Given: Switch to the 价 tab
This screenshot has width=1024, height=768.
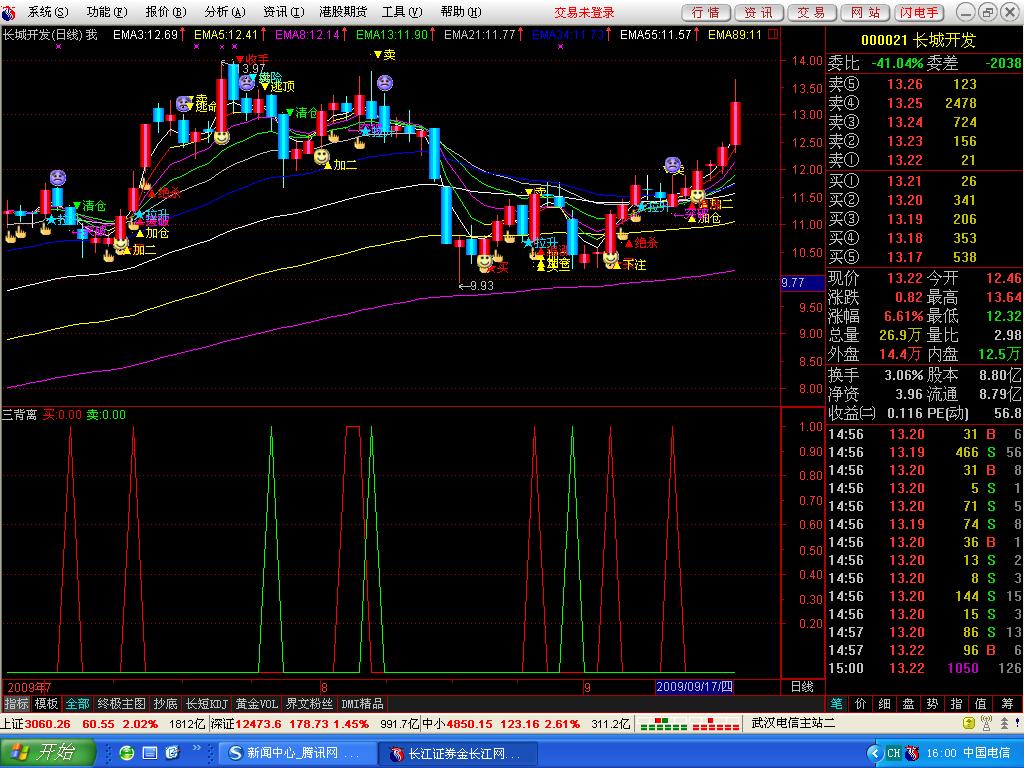Looking at the screenshot, I should pos(861,703).
